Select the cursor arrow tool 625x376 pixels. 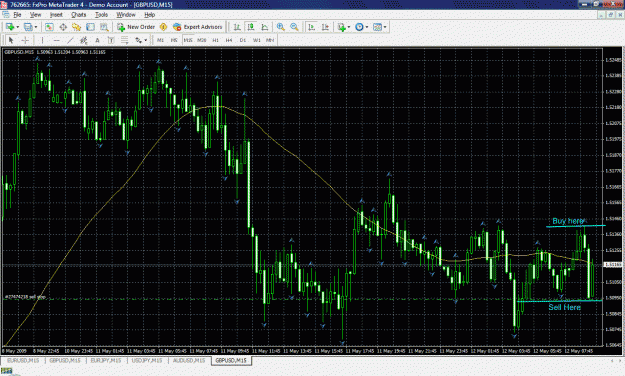point(11,40)
